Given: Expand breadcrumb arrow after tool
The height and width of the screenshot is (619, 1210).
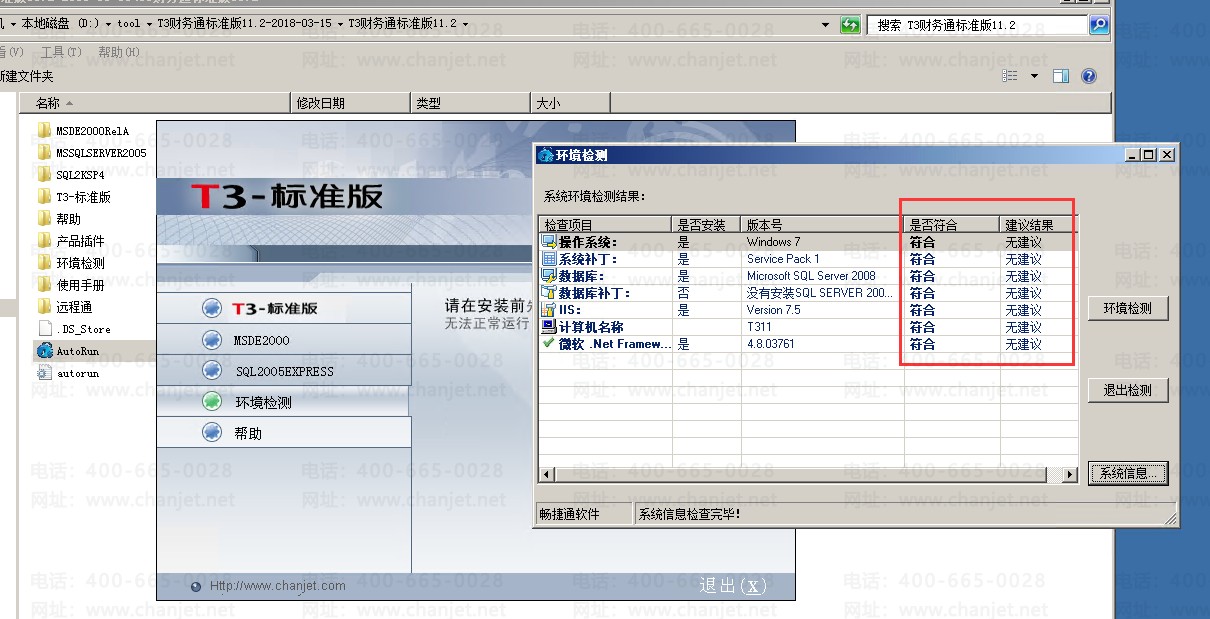Looking at the screenshot, I should pyautogui.click(x=149, y=24).
